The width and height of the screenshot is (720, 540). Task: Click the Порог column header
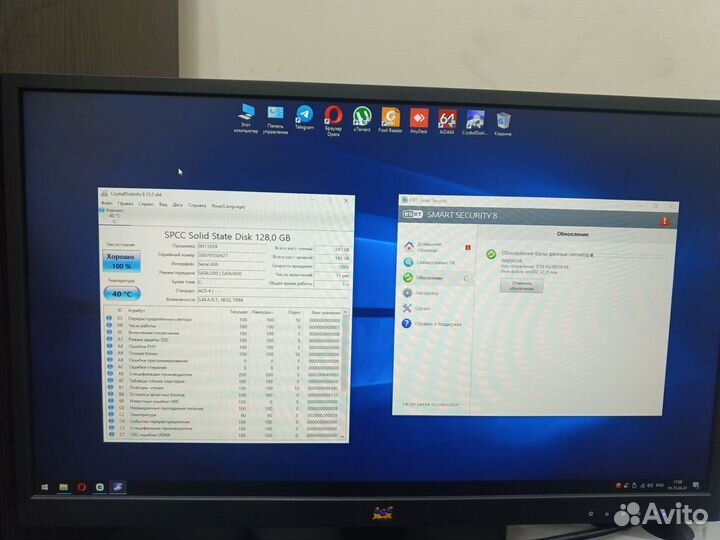294,312
